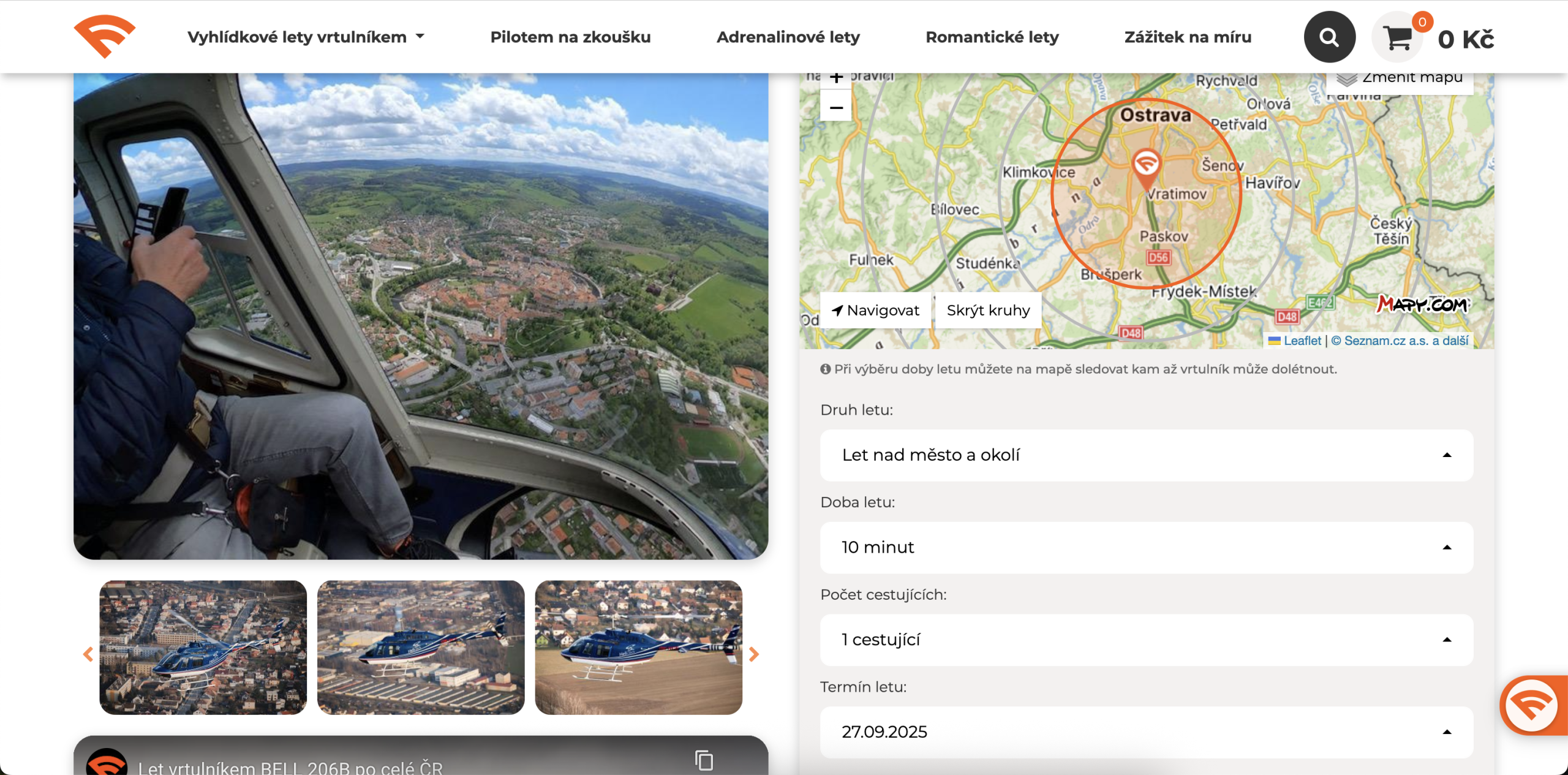Expand the Druh letu dropdown
Screen dimensions: 1568x775
[1146, 455]
